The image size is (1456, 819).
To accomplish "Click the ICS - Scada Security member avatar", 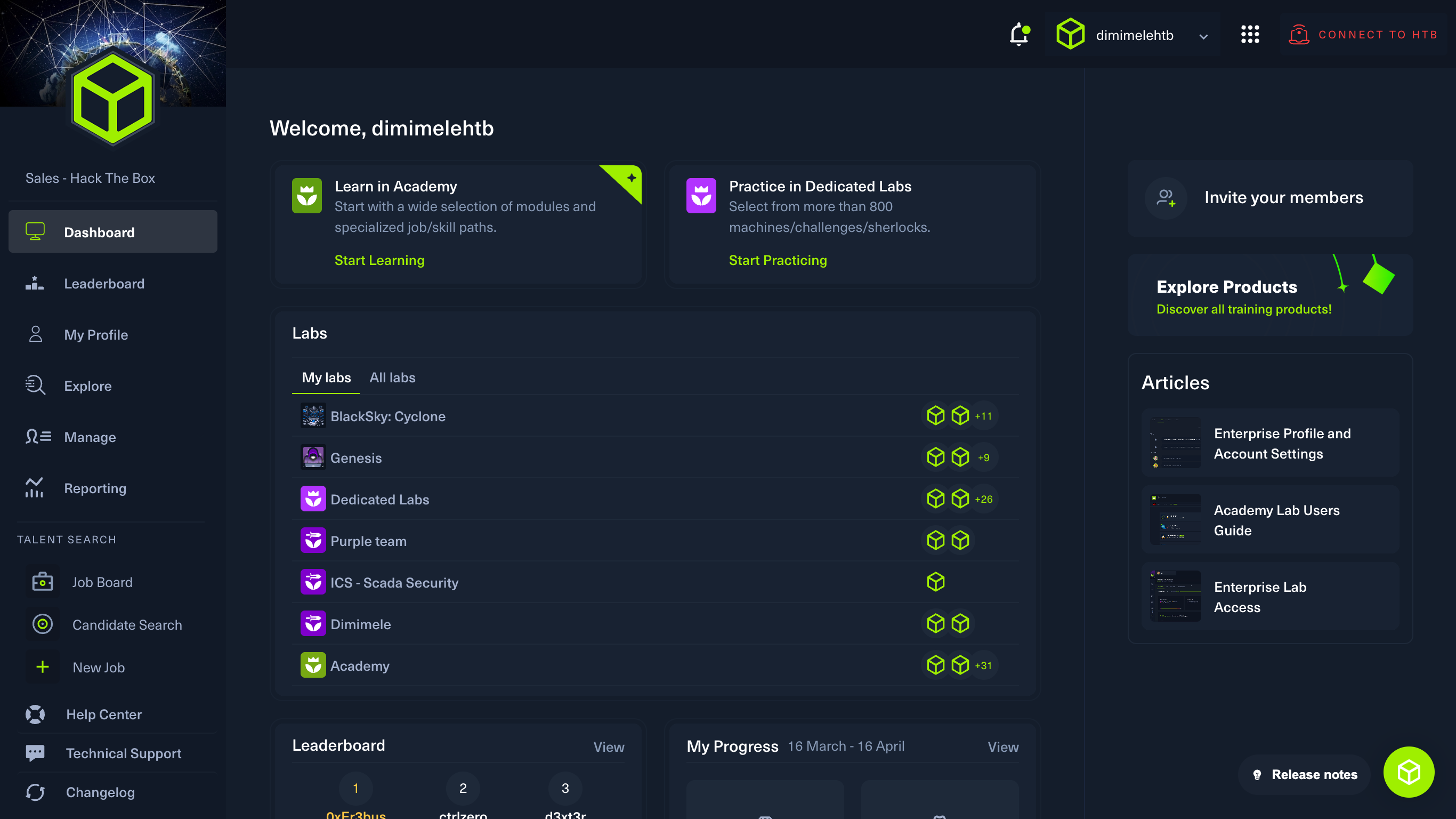I will click(x=935, y=582).
